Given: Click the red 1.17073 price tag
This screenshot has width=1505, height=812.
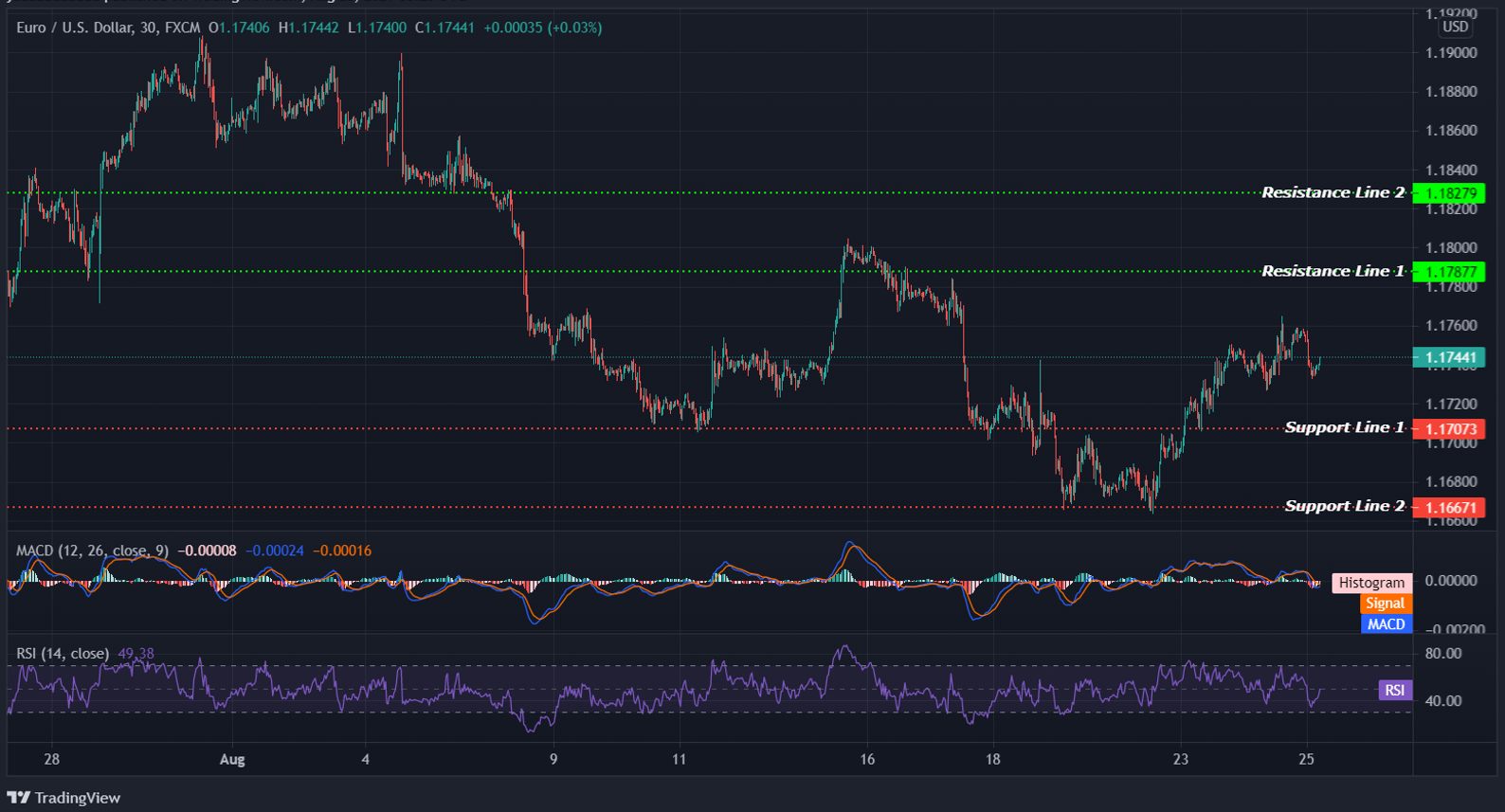Looking at the screenshot, I should click(1449, 429).
